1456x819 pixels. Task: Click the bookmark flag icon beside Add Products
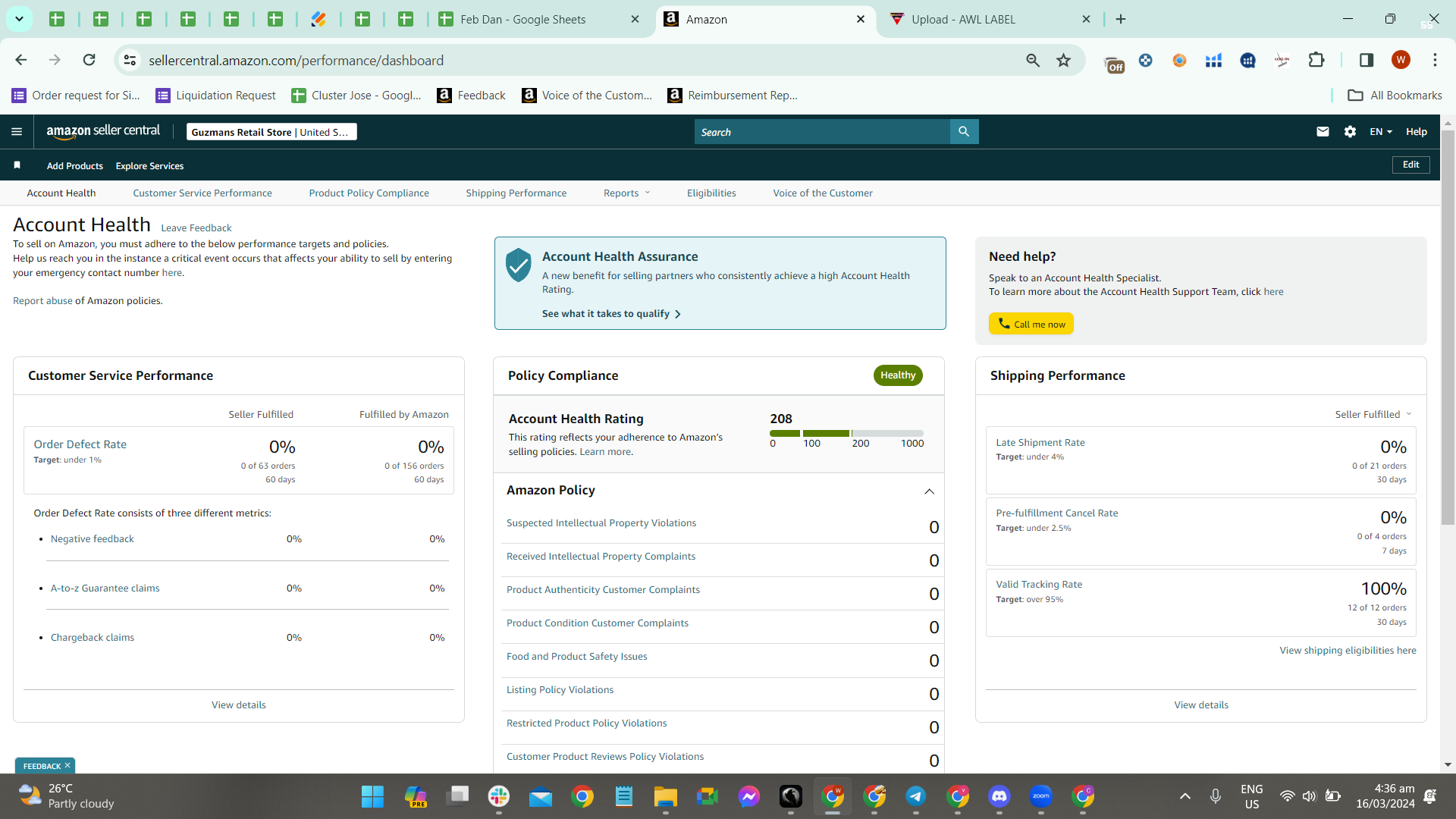click(x=17, y=165)
